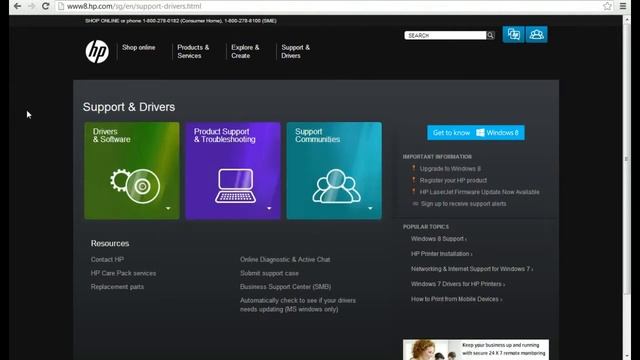
Task: Expand the Product Support tile arrow
Action: (x=269, y=209)
